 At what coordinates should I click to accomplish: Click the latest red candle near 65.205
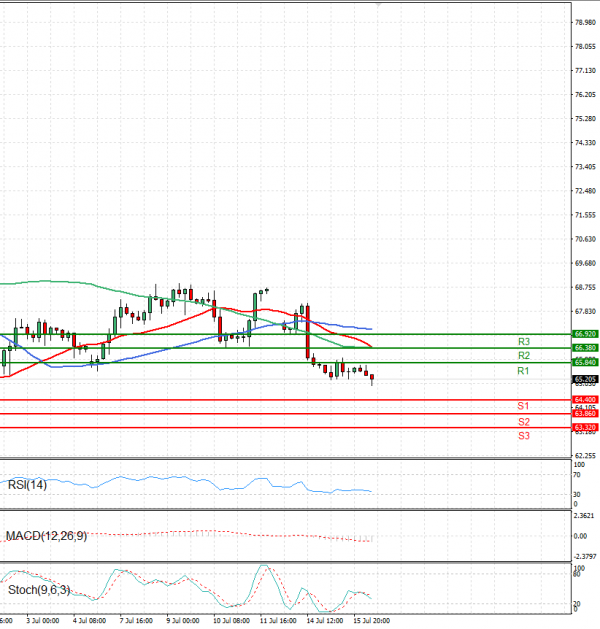click(372, 377)
